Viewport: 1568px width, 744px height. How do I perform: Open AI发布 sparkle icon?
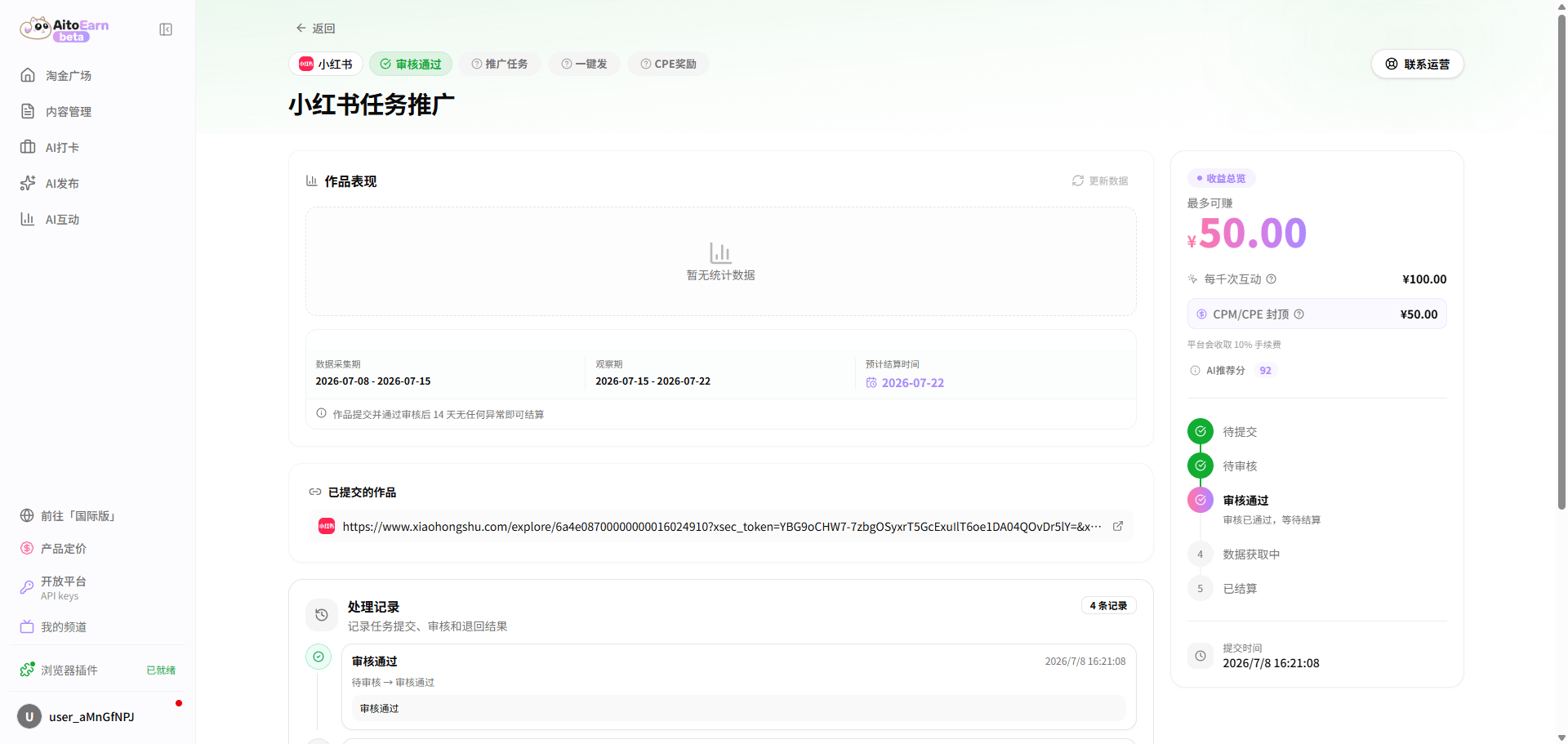[28, 183]
